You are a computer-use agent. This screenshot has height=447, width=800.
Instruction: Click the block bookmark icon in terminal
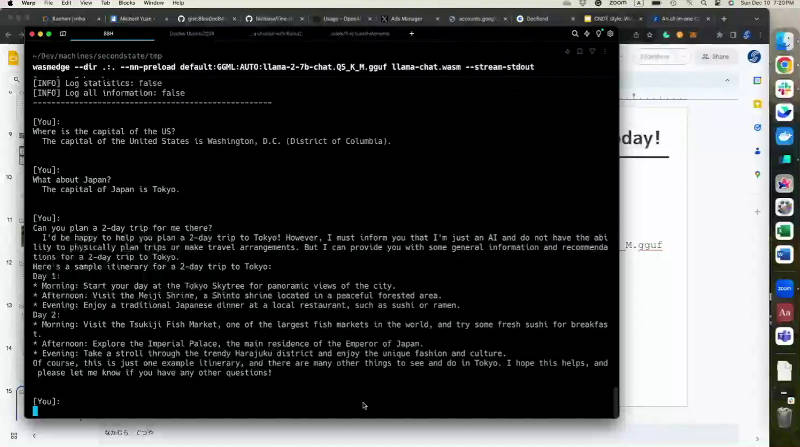coord(580,52)
